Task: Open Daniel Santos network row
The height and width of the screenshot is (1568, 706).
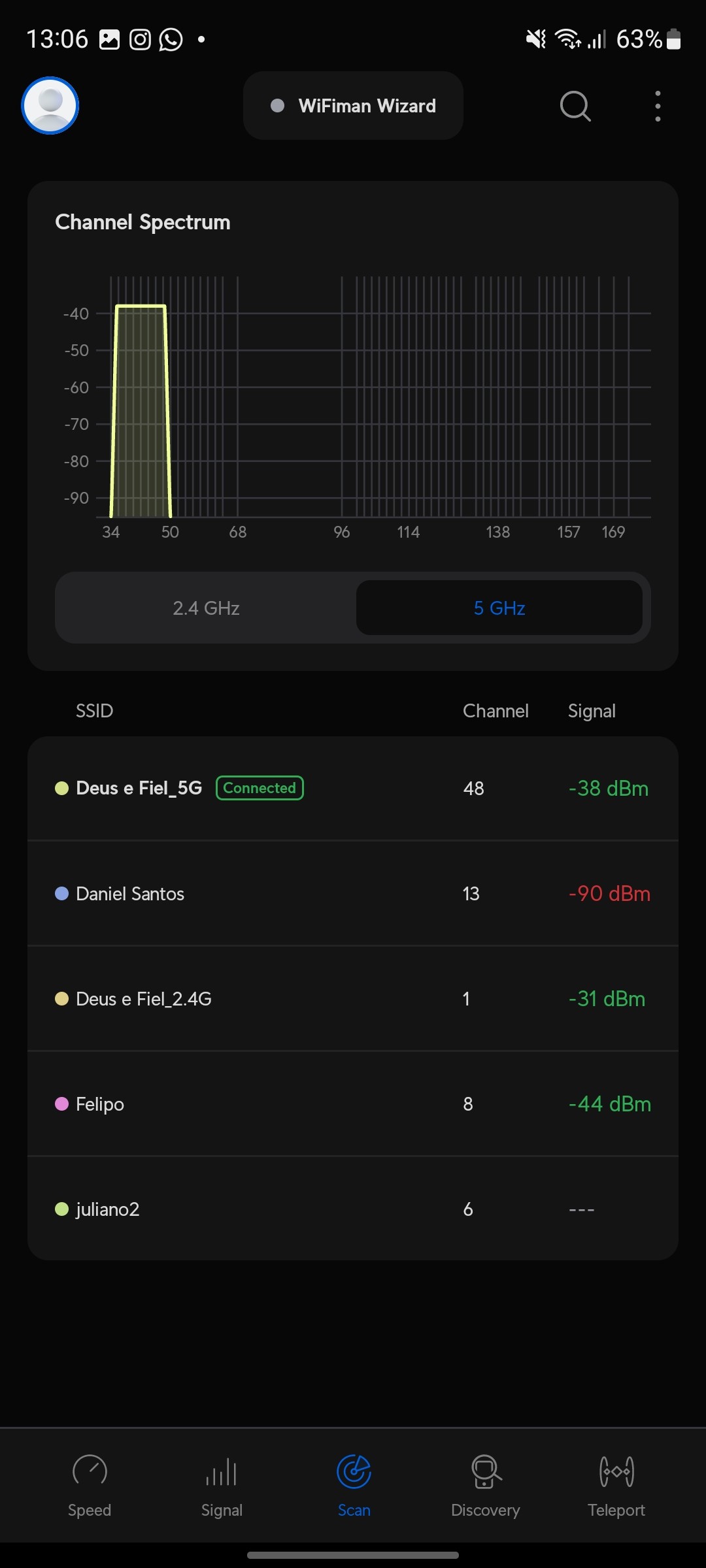Action: 130,894
